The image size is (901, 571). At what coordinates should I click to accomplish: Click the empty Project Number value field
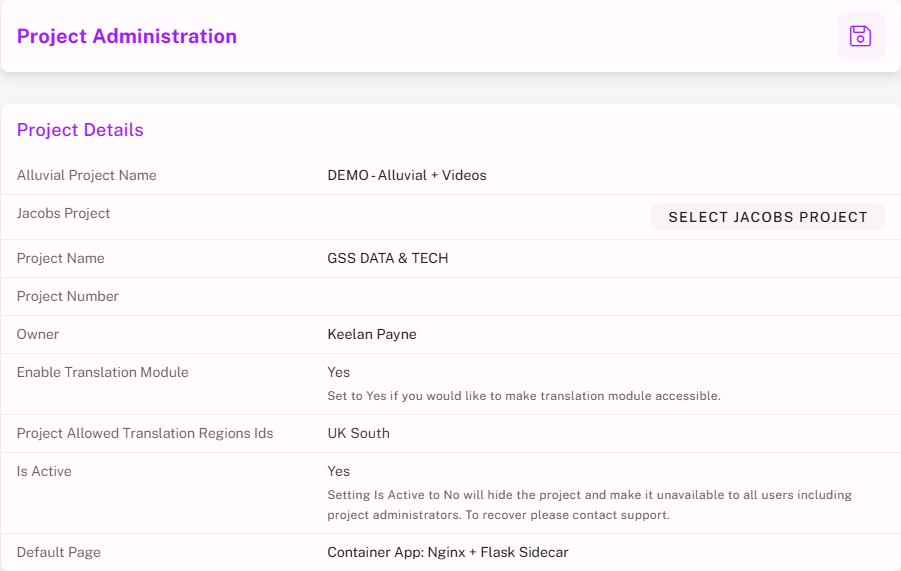600,296
